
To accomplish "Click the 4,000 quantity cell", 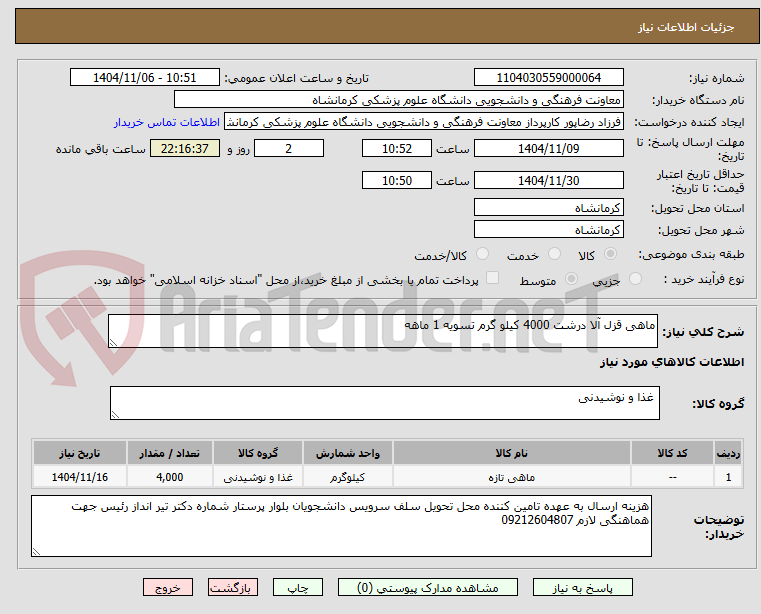I will point(169,477).
